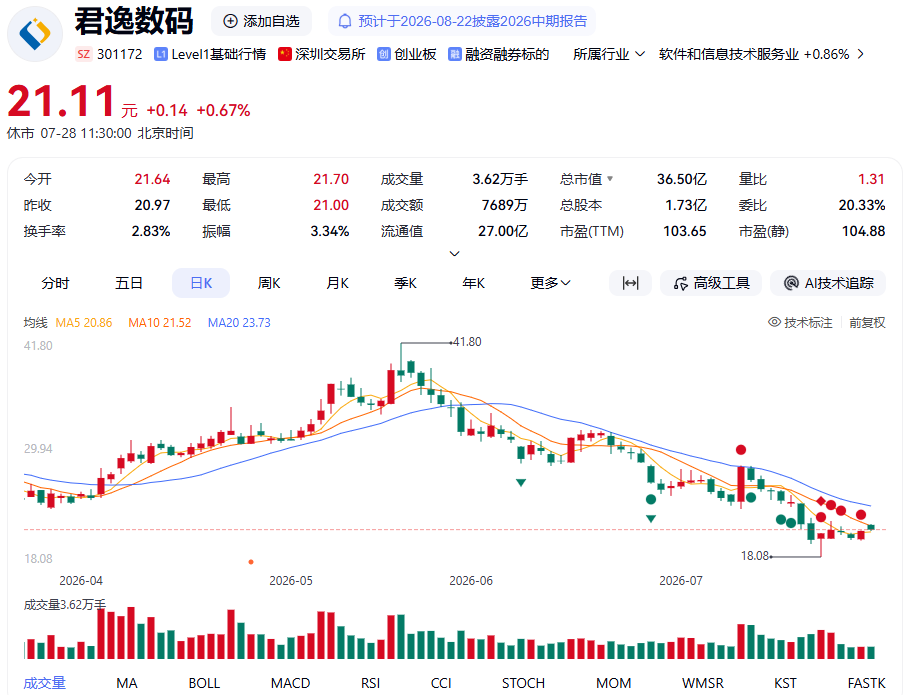Viewport: 906px width, 695px height.
Task: Click the arrow after industry change +0.86%
Action: [x=861, y=54]
